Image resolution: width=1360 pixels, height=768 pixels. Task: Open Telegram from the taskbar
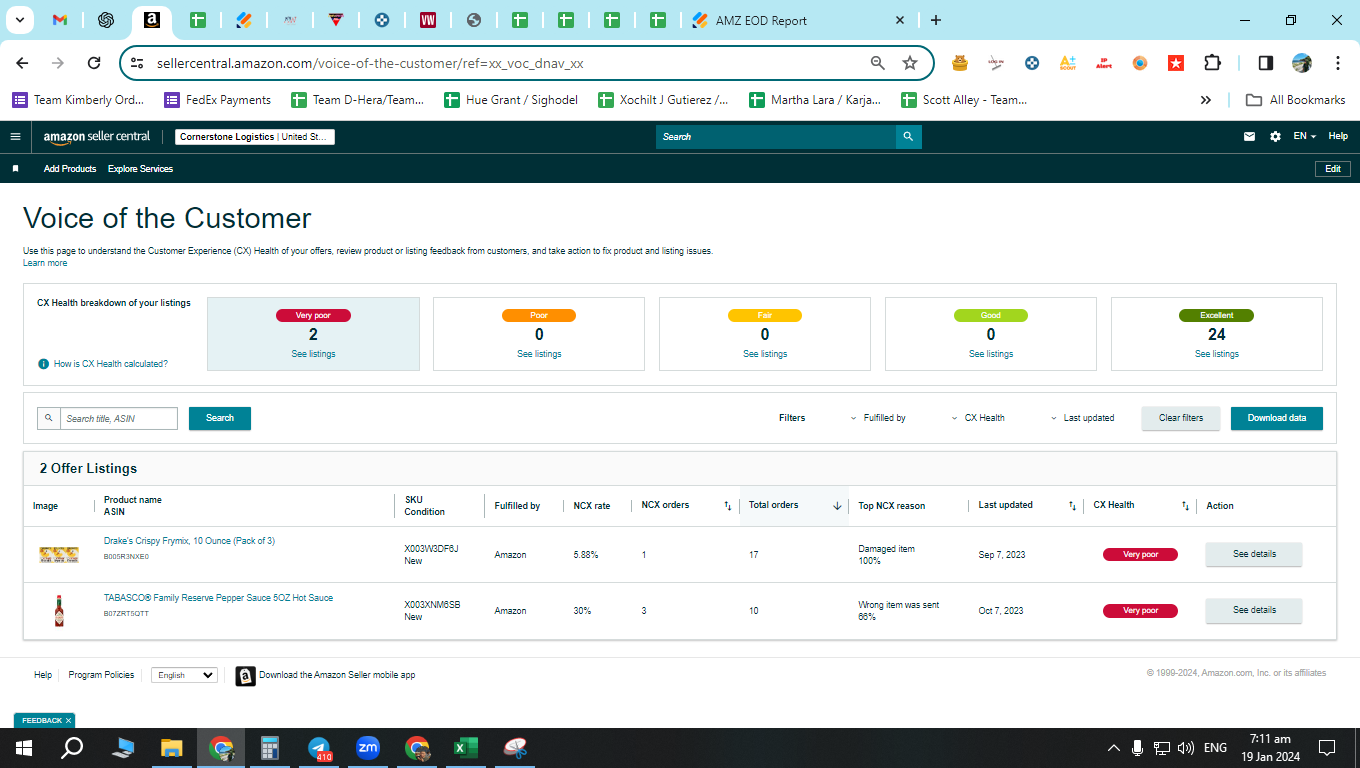click(x=320, y=748)
